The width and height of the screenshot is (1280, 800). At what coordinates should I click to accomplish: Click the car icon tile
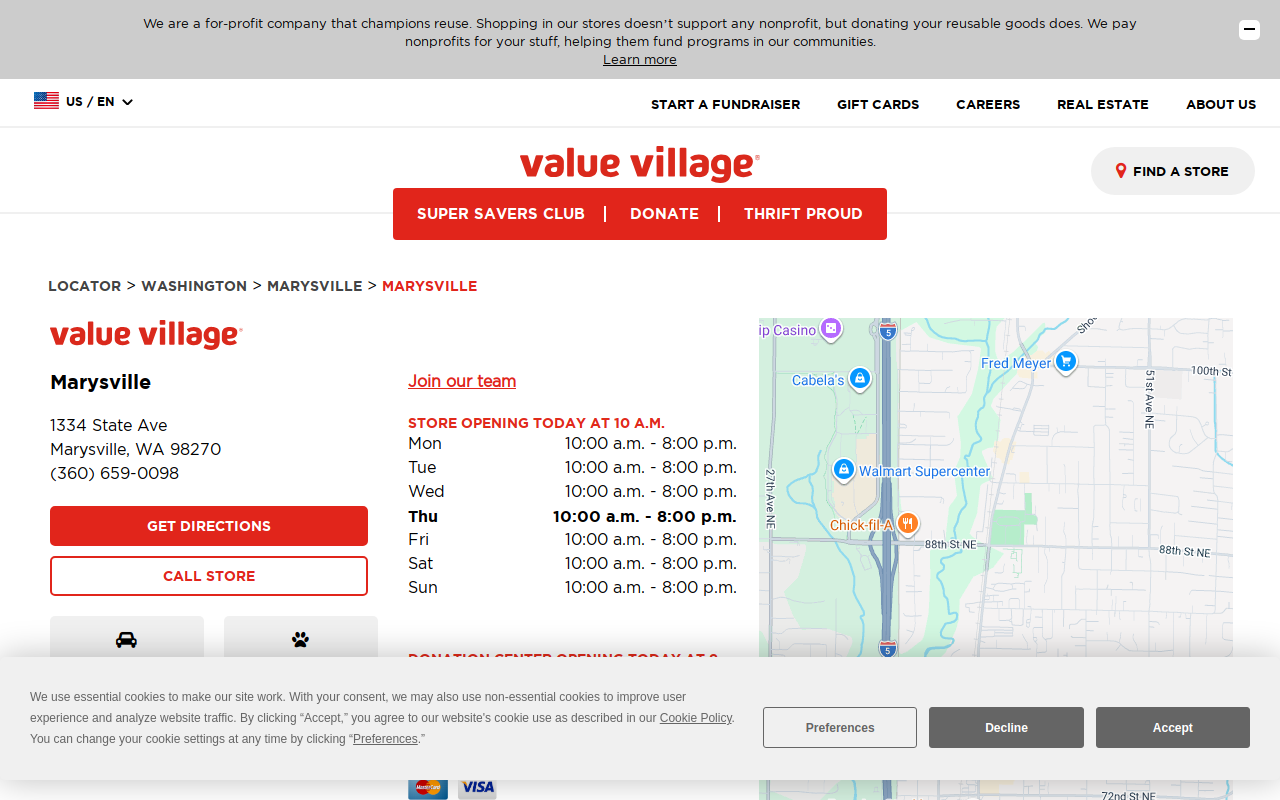tap(127, 639)
